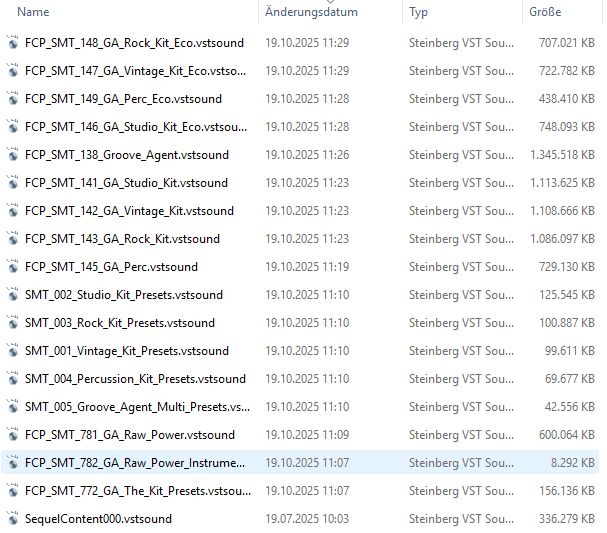
Task: Click file icon of SequelContent000.vstsound
Action: click(x=13, y=519)
